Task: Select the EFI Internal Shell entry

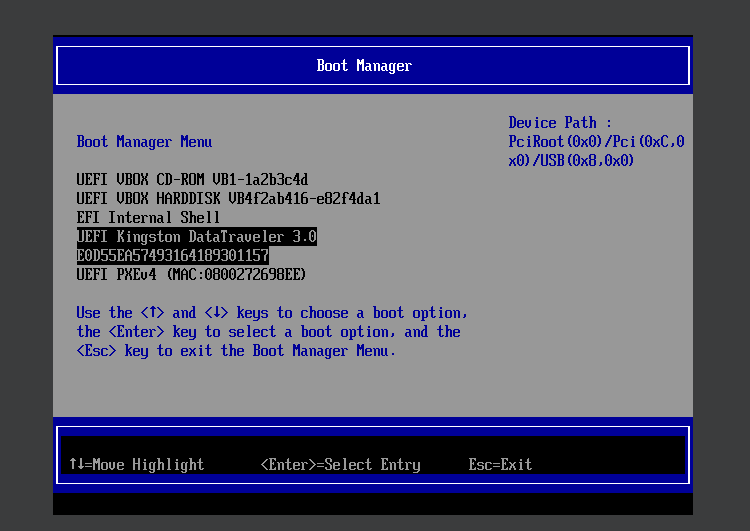Action: click(148, 218)
